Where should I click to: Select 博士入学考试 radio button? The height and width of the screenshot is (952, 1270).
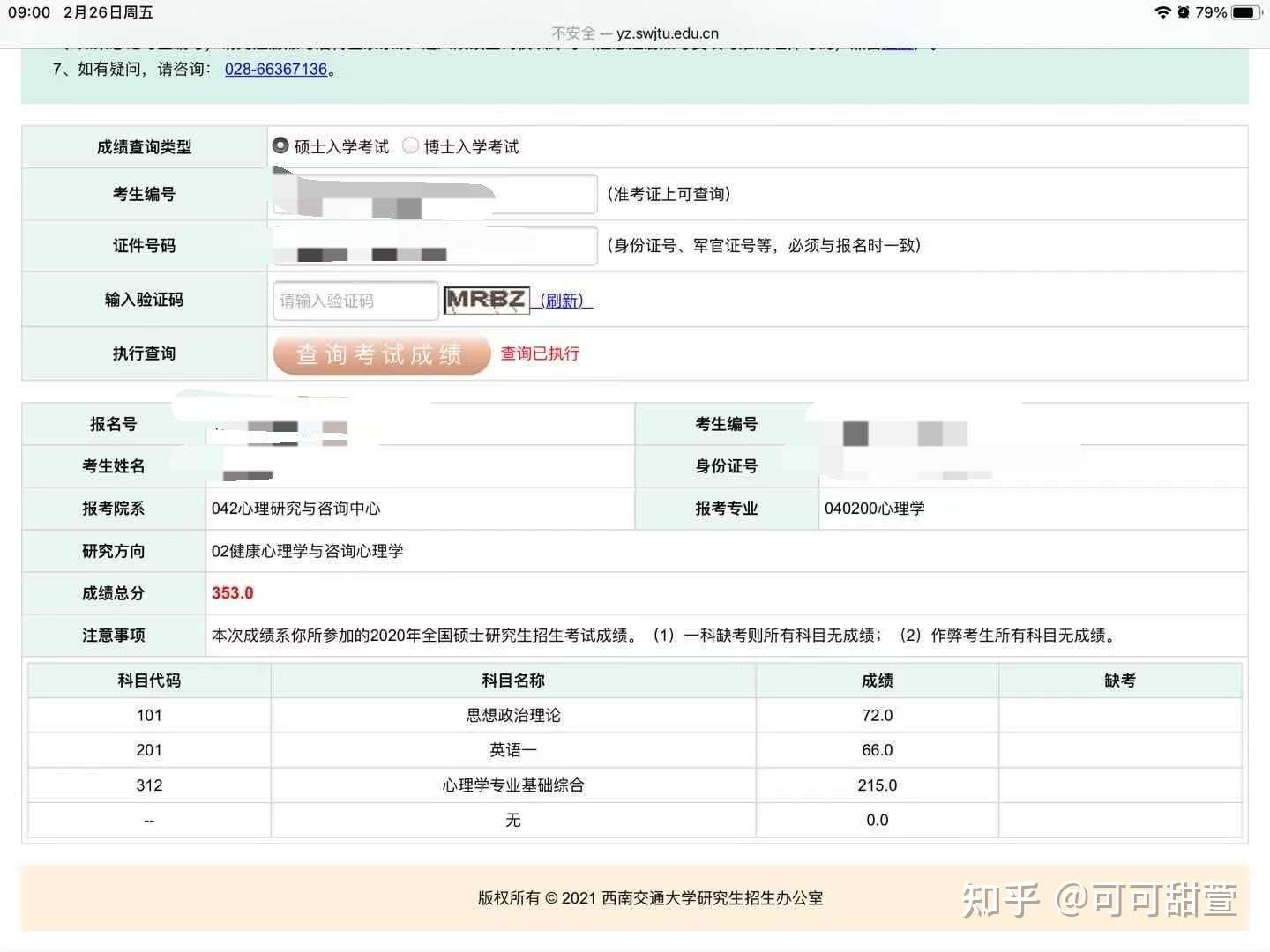click(410, 145)
